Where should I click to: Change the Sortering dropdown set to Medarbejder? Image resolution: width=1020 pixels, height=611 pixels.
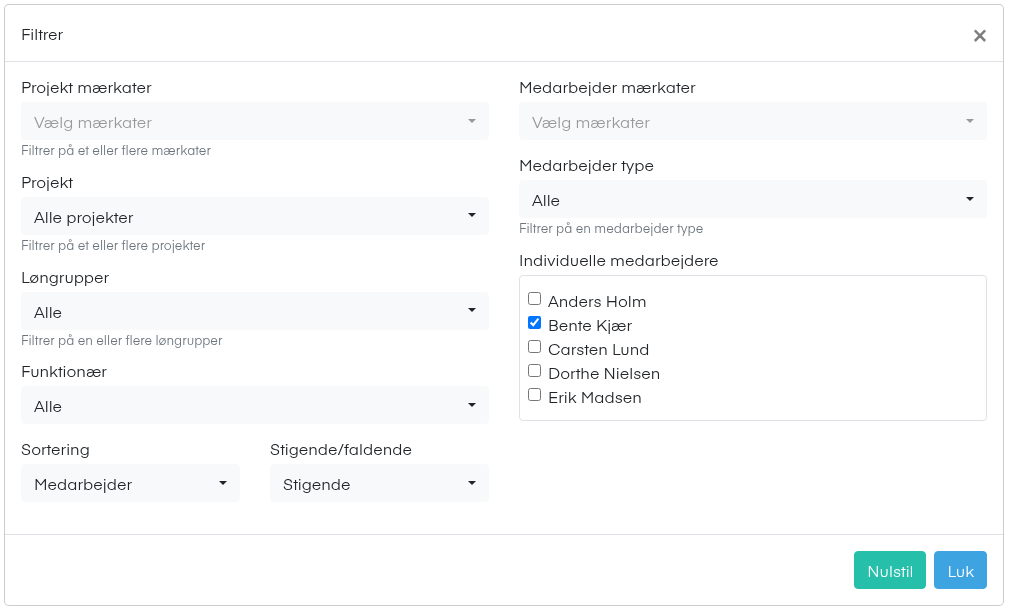(x=131, y=483)
